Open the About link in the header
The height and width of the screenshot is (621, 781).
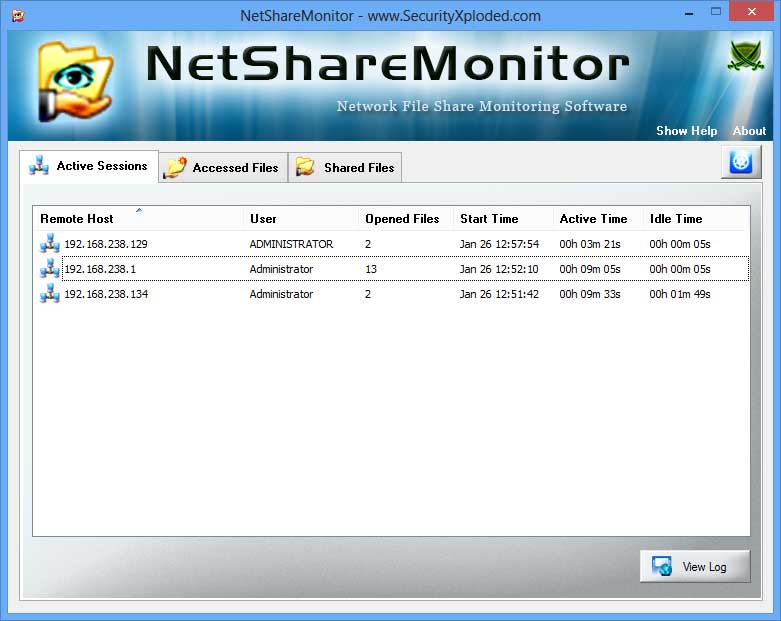point(749,131)
